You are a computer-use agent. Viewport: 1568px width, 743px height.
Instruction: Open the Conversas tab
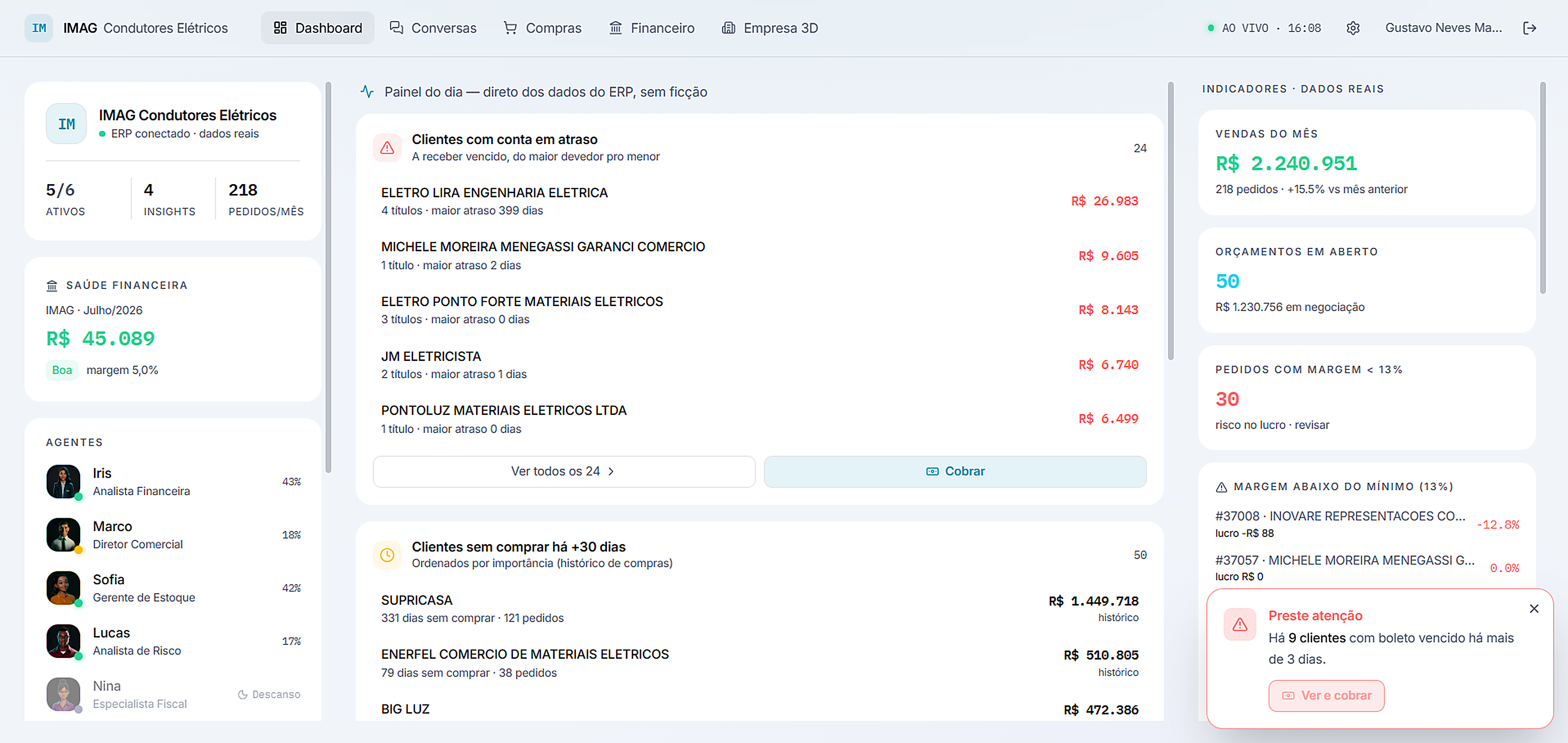pyautogui.click(x=433, y=28)
